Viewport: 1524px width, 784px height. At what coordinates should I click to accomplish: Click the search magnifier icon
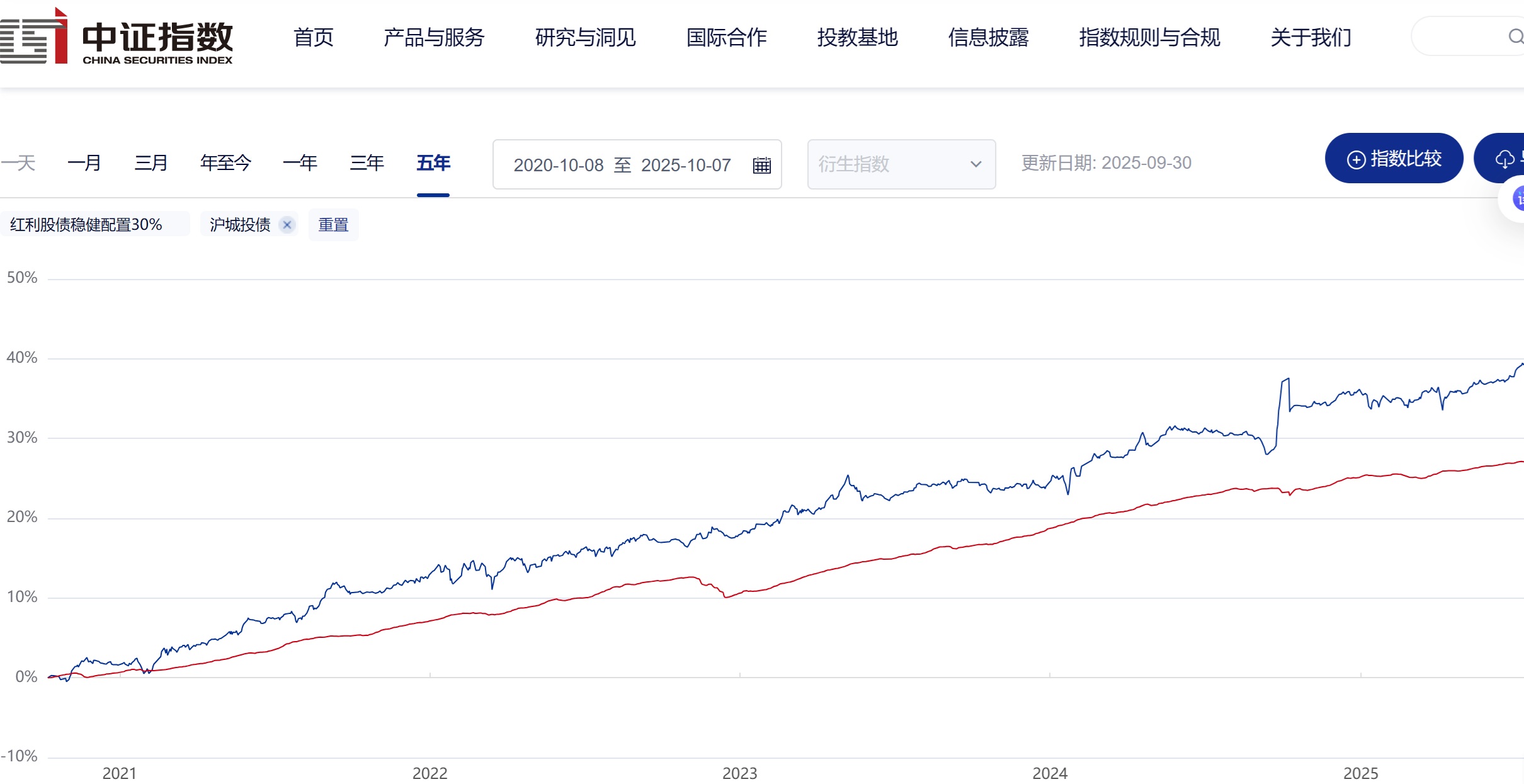(1515, 37)
